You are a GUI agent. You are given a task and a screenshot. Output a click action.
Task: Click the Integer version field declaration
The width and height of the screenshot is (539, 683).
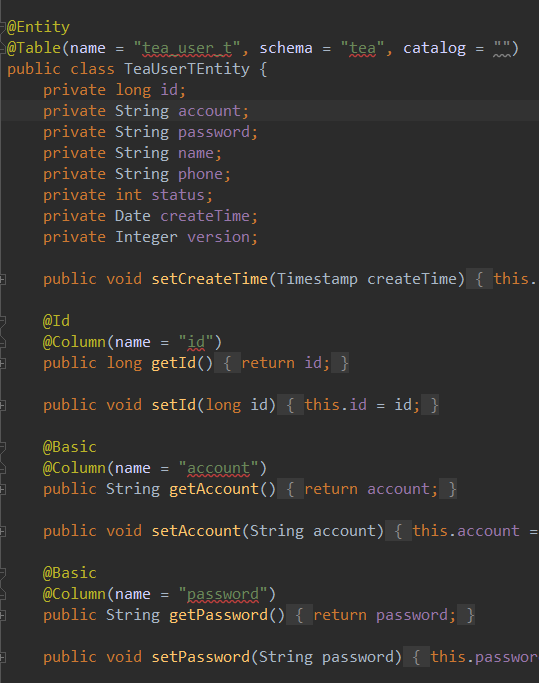click(x=218, y=237)
